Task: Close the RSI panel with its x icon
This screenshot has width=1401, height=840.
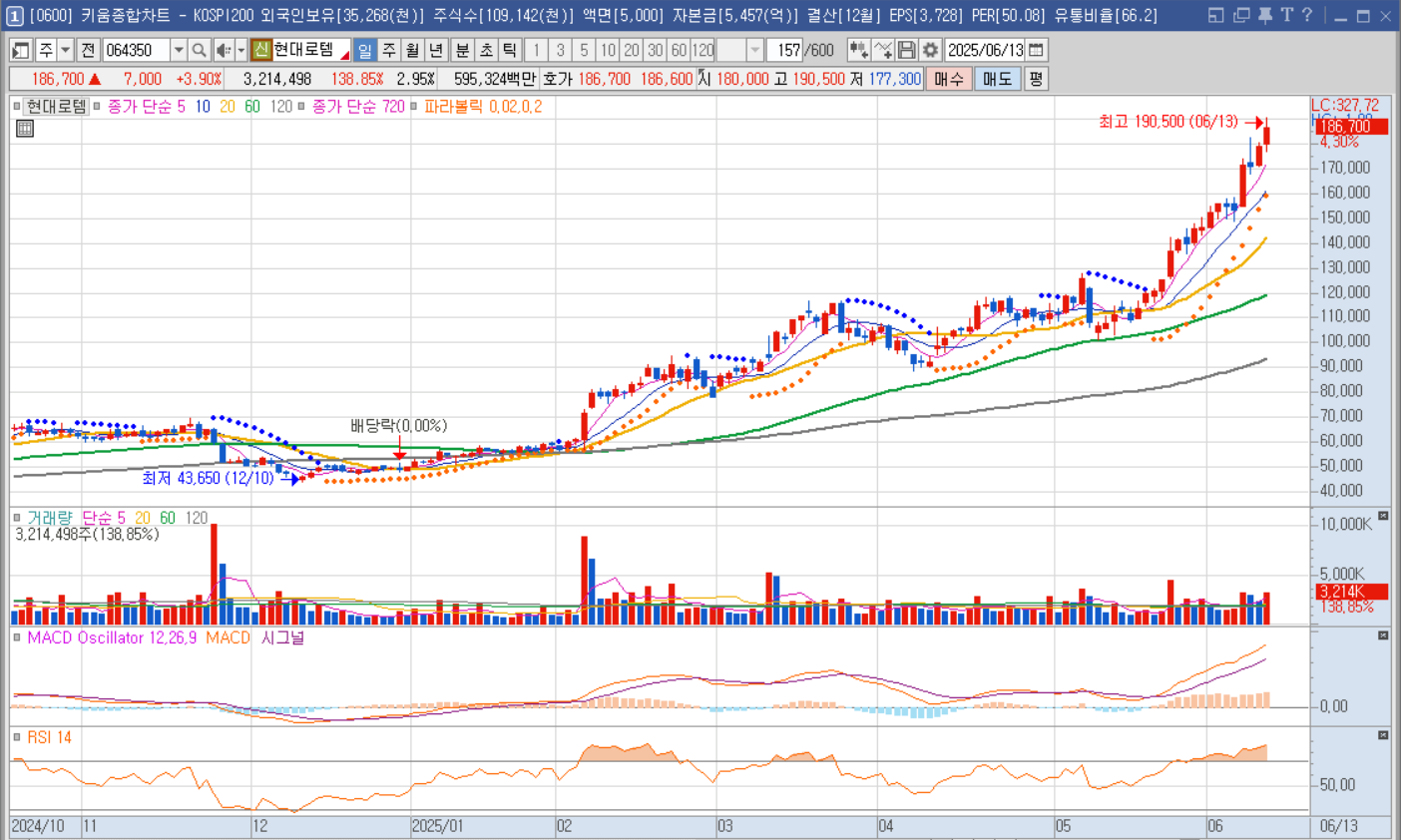Action: (1383, 735)
